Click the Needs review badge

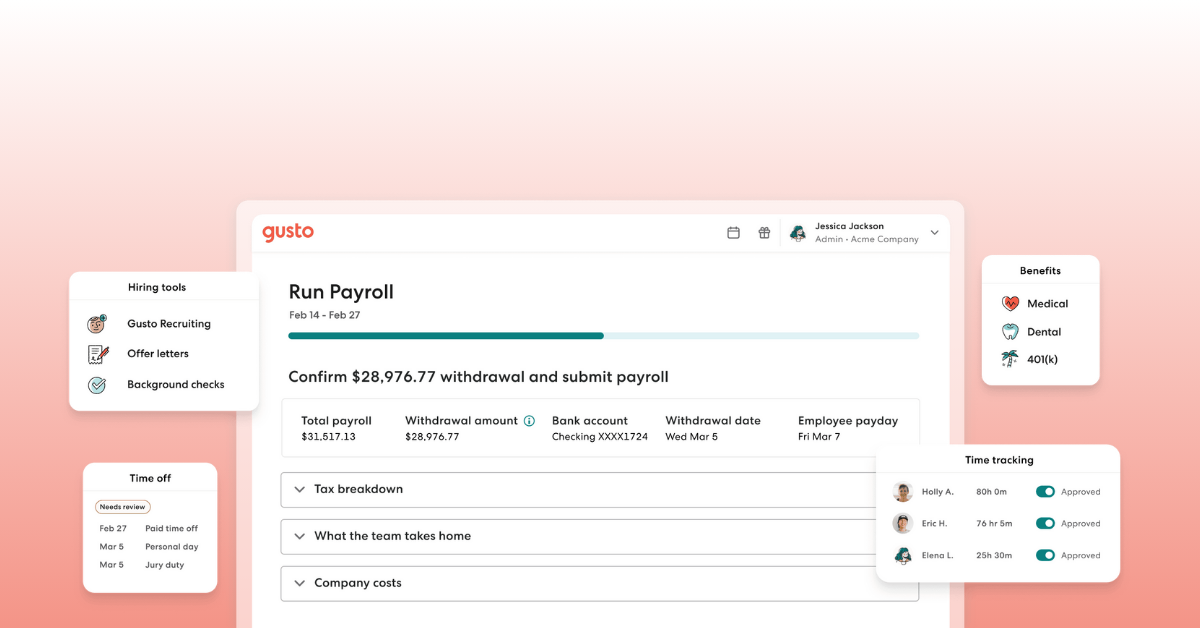point(123,507)
